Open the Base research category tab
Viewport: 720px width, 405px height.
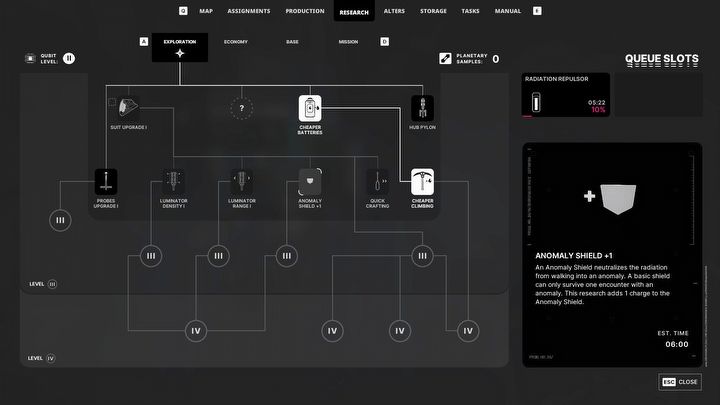[x=292, y=42]
